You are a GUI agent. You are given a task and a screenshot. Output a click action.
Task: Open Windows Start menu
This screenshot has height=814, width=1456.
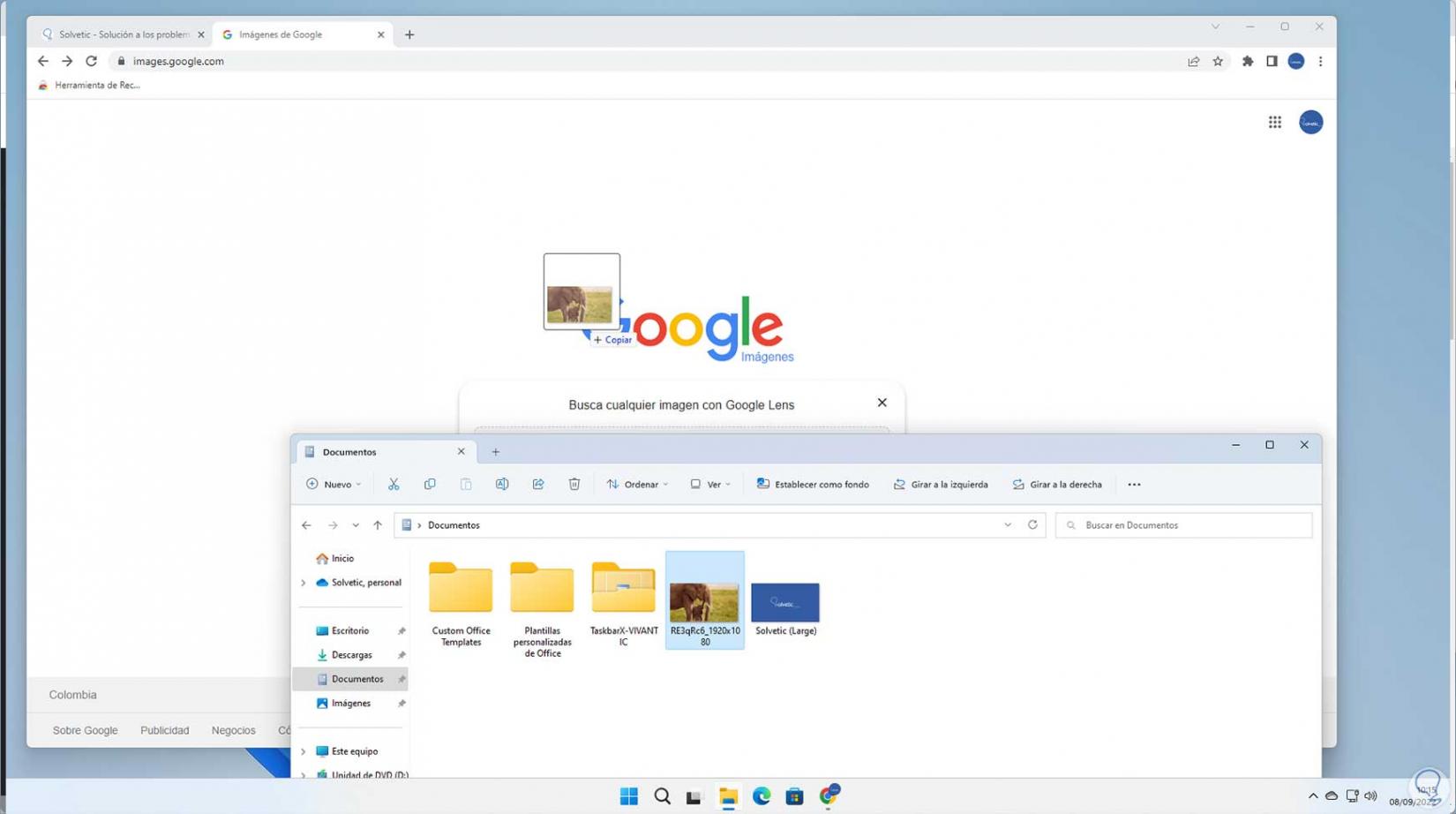tap(629, 796)
